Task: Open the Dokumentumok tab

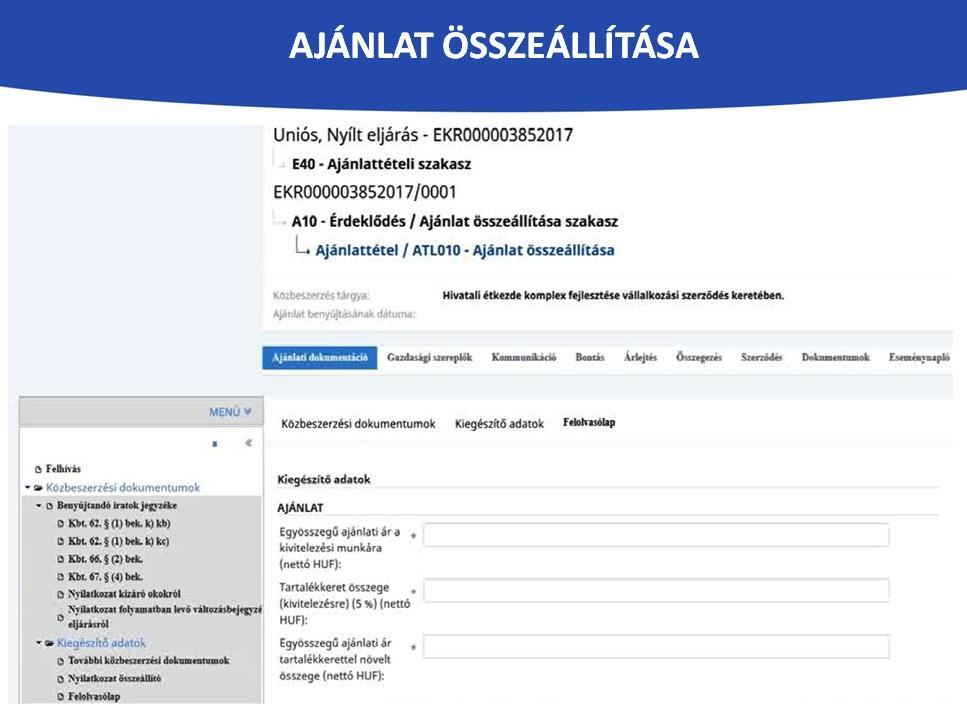Action: (x=835, y=358)
